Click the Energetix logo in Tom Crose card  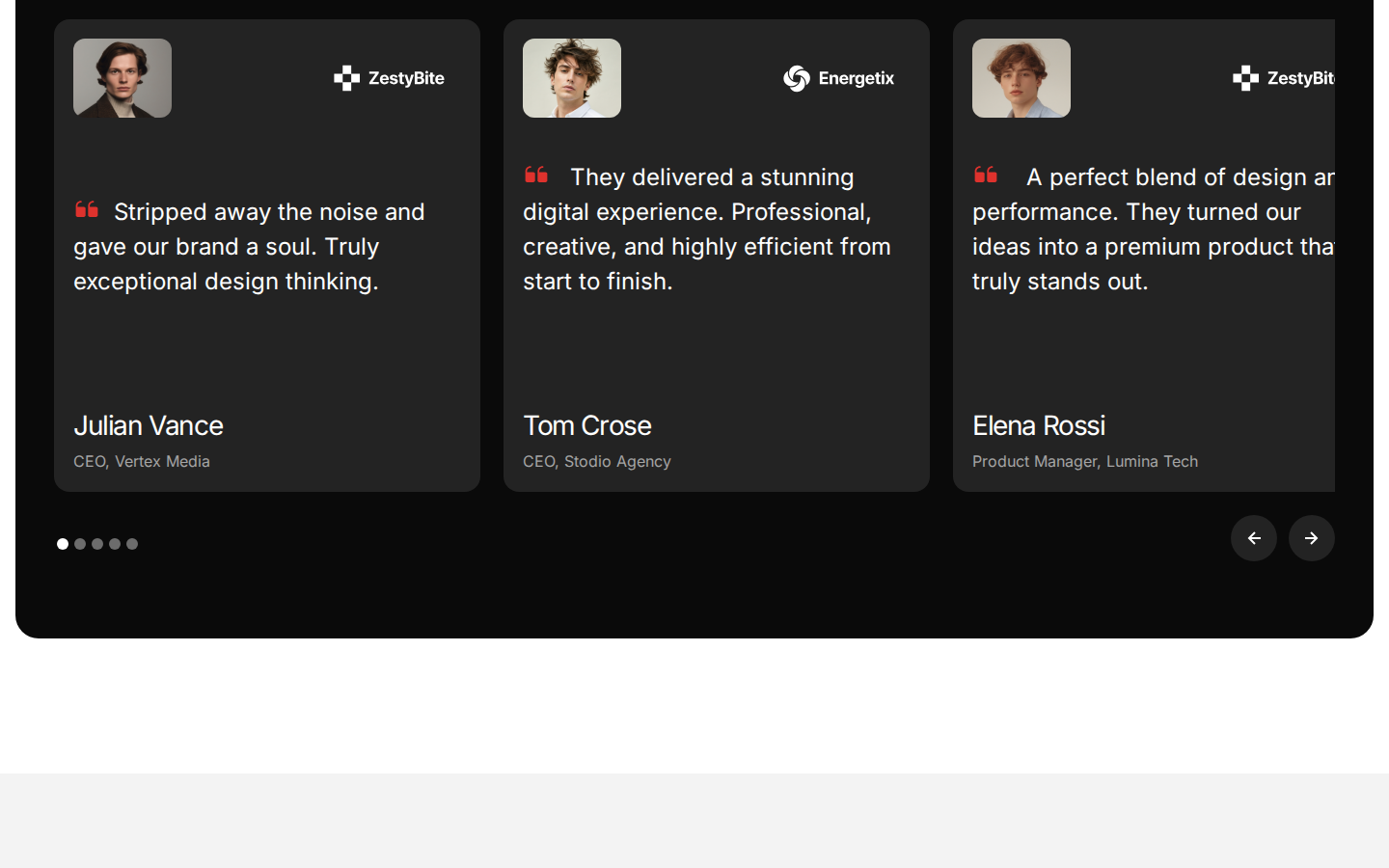coord(838,78)
